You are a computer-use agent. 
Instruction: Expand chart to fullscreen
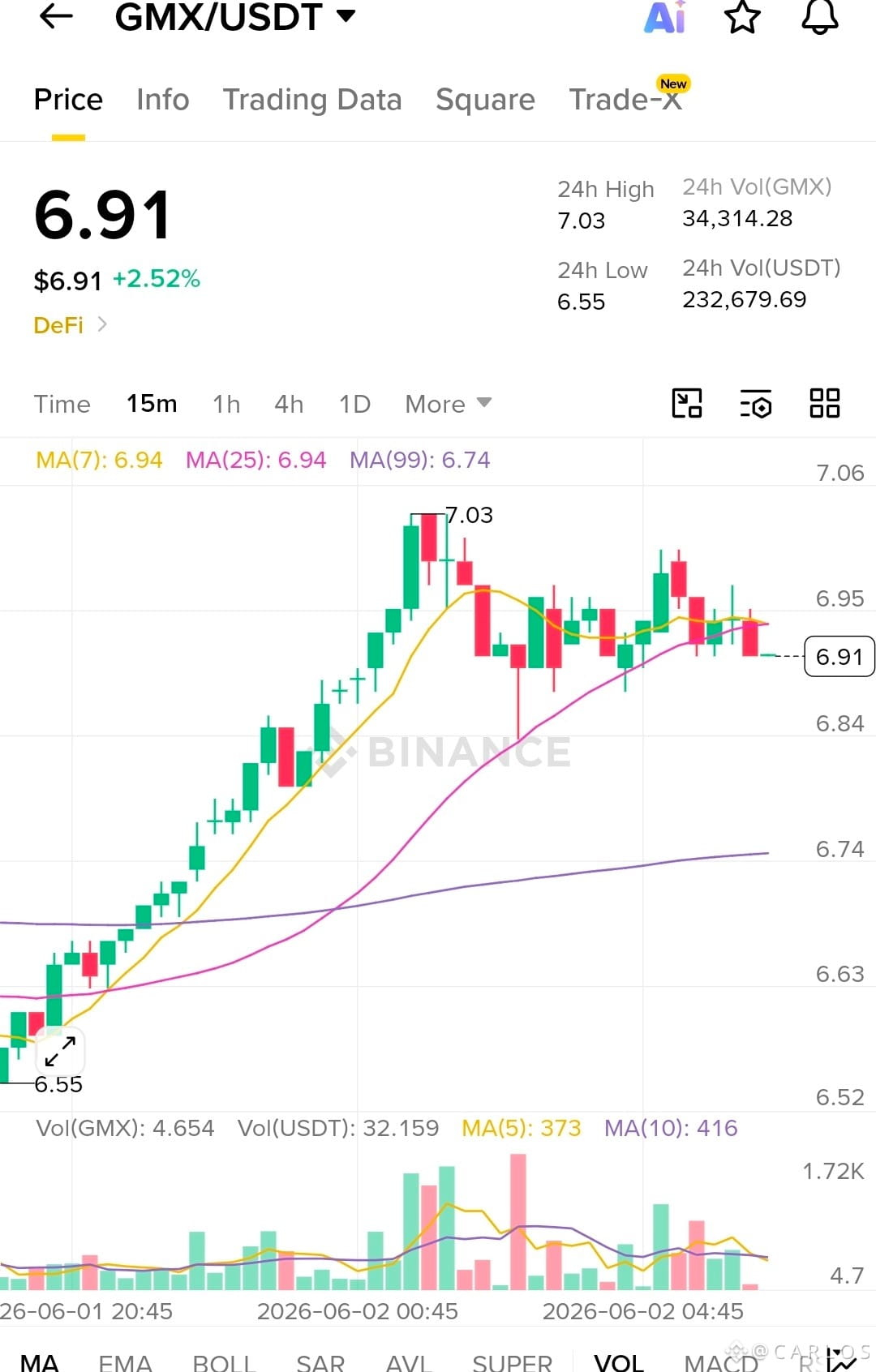click(x=60, y=1052)
